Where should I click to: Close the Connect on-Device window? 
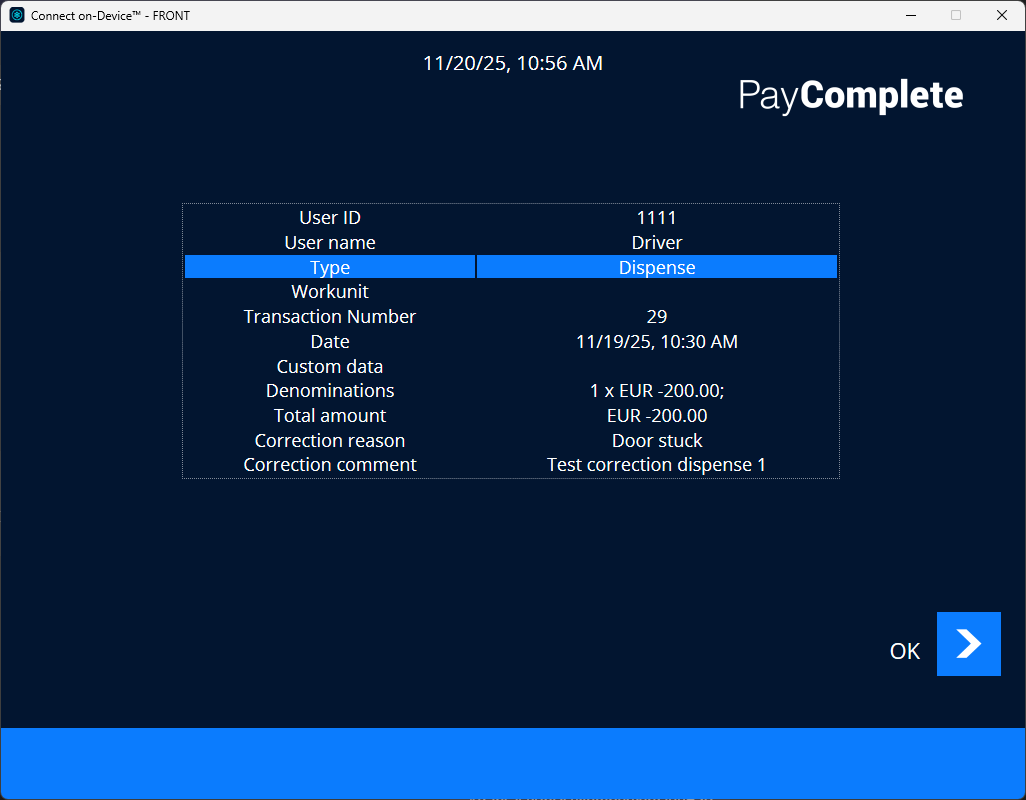[x=1002, y=15]
